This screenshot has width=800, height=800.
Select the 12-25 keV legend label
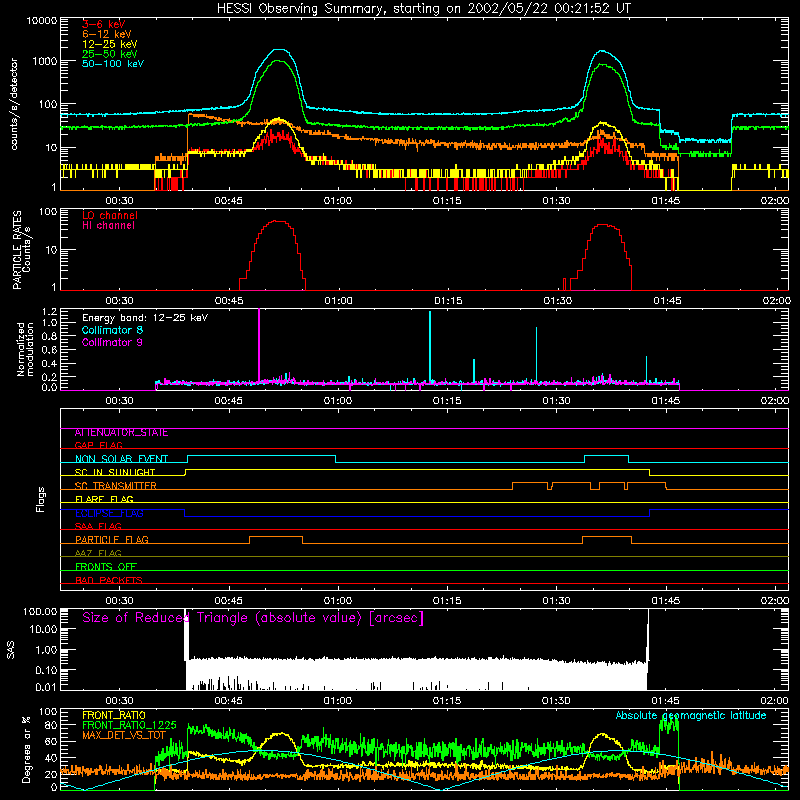[110, 44]
